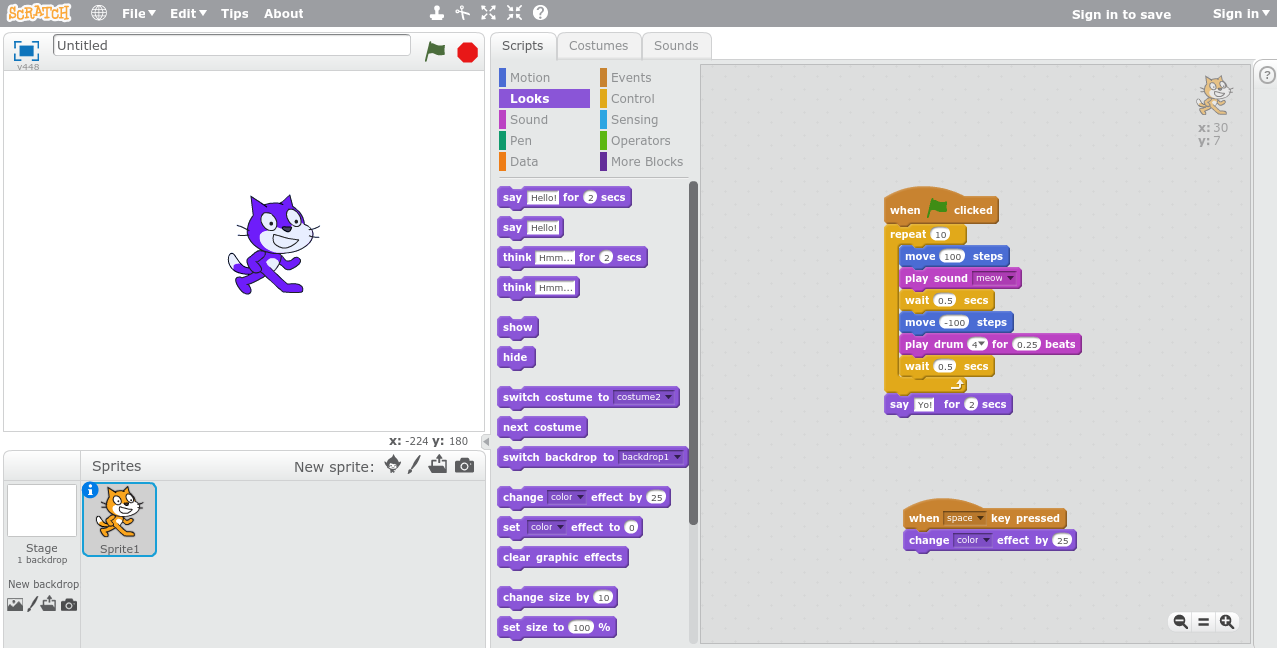Paint a new sprite with brush icon

coord(415,465)
